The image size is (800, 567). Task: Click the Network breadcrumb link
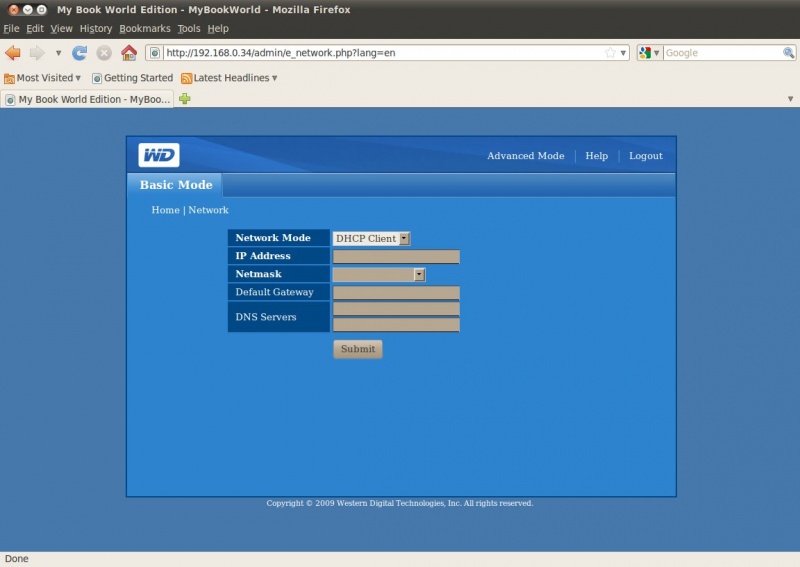click(x=208, y=210)
